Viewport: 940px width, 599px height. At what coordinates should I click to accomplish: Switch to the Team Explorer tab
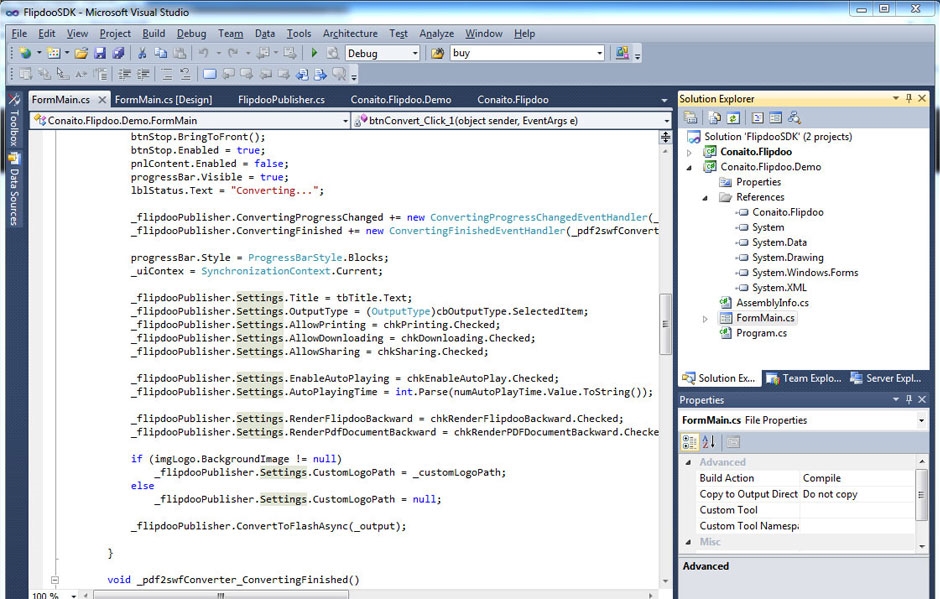[x=805, y=378]
